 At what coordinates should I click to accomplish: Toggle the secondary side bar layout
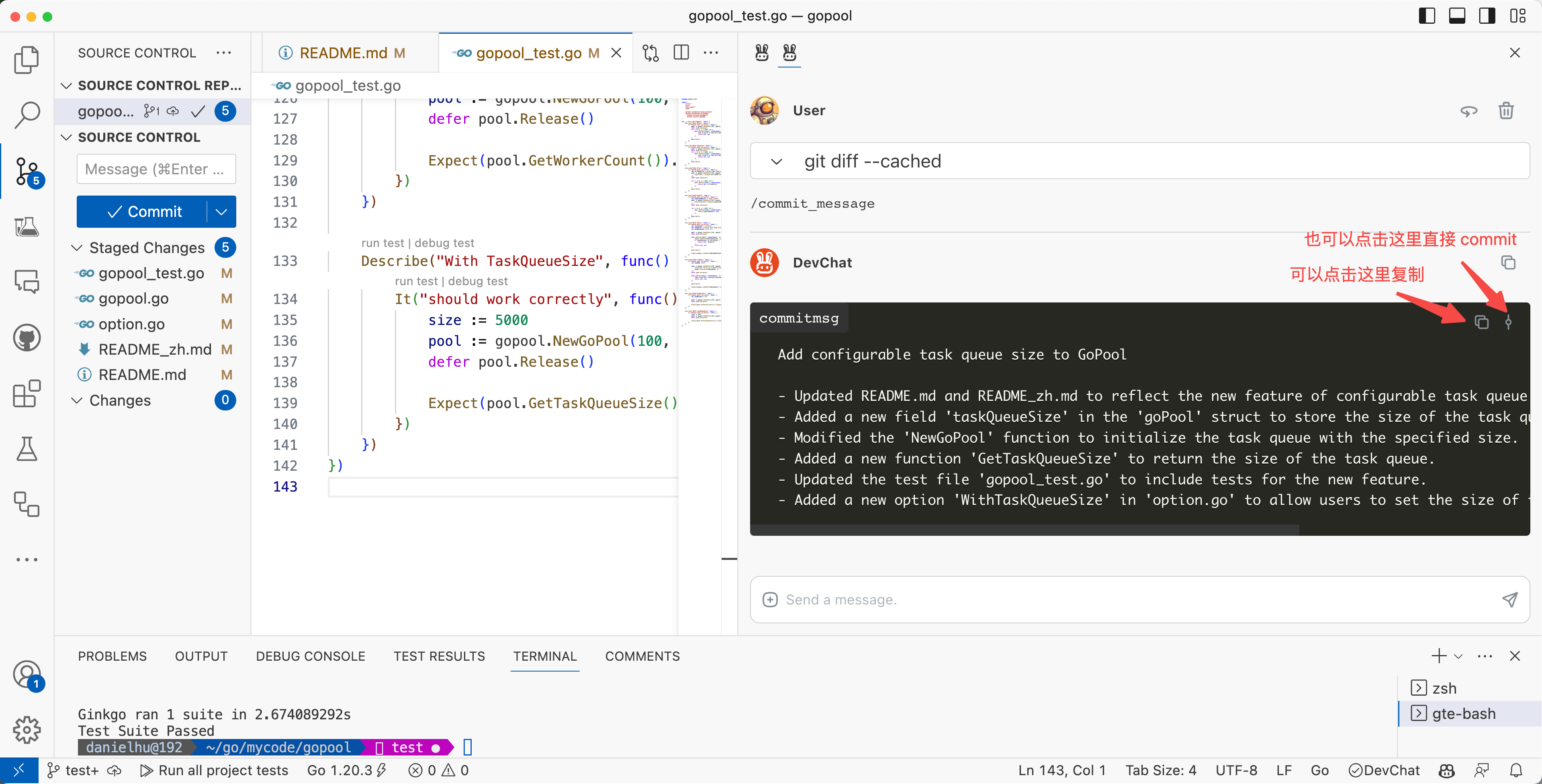pyautogui.click(x=1487, y=16)
